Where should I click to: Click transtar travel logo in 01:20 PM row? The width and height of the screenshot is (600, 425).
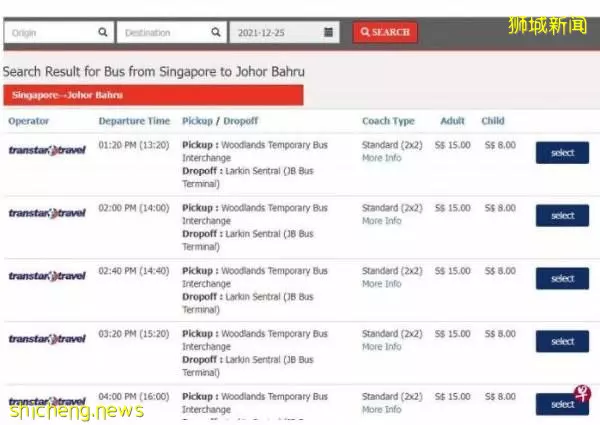47,150
